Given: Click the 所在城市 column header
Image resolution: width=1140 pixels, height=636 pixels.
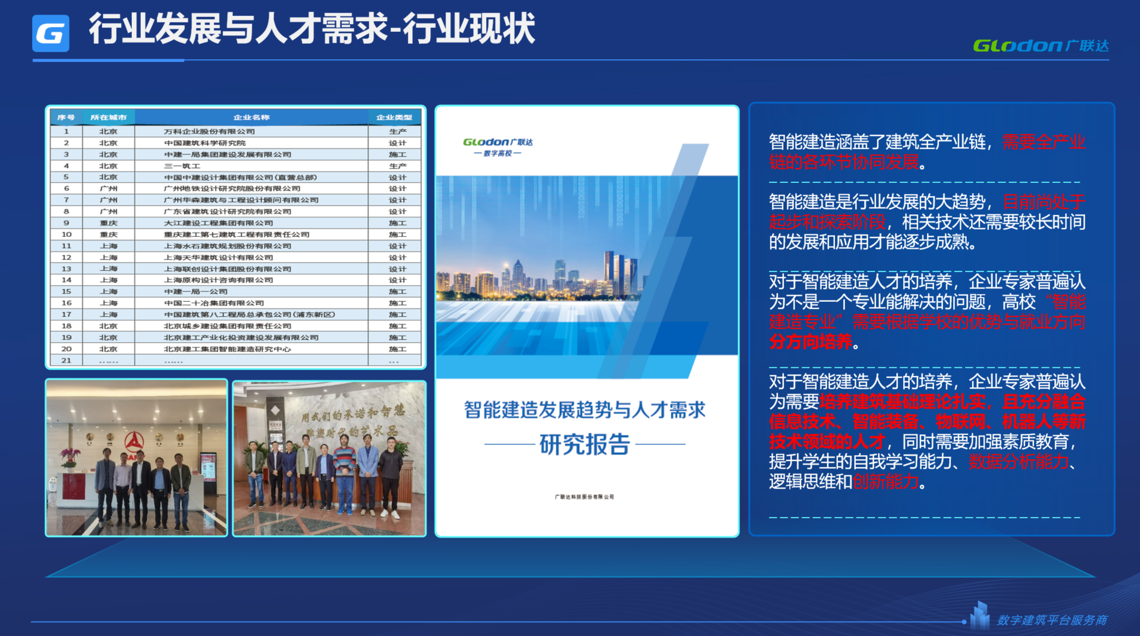Looking at the screenshot, I should pos(108,118).
